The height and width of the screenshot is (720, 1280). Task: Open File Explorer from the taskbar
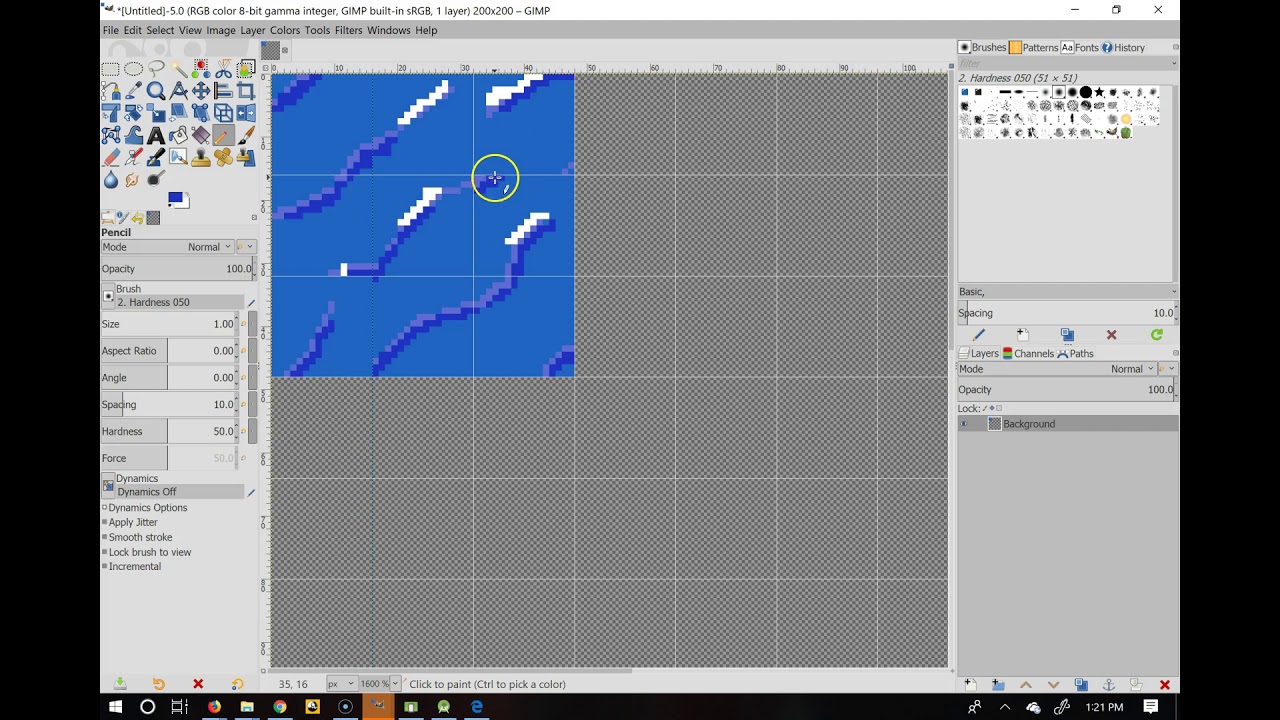pos(246,706)
